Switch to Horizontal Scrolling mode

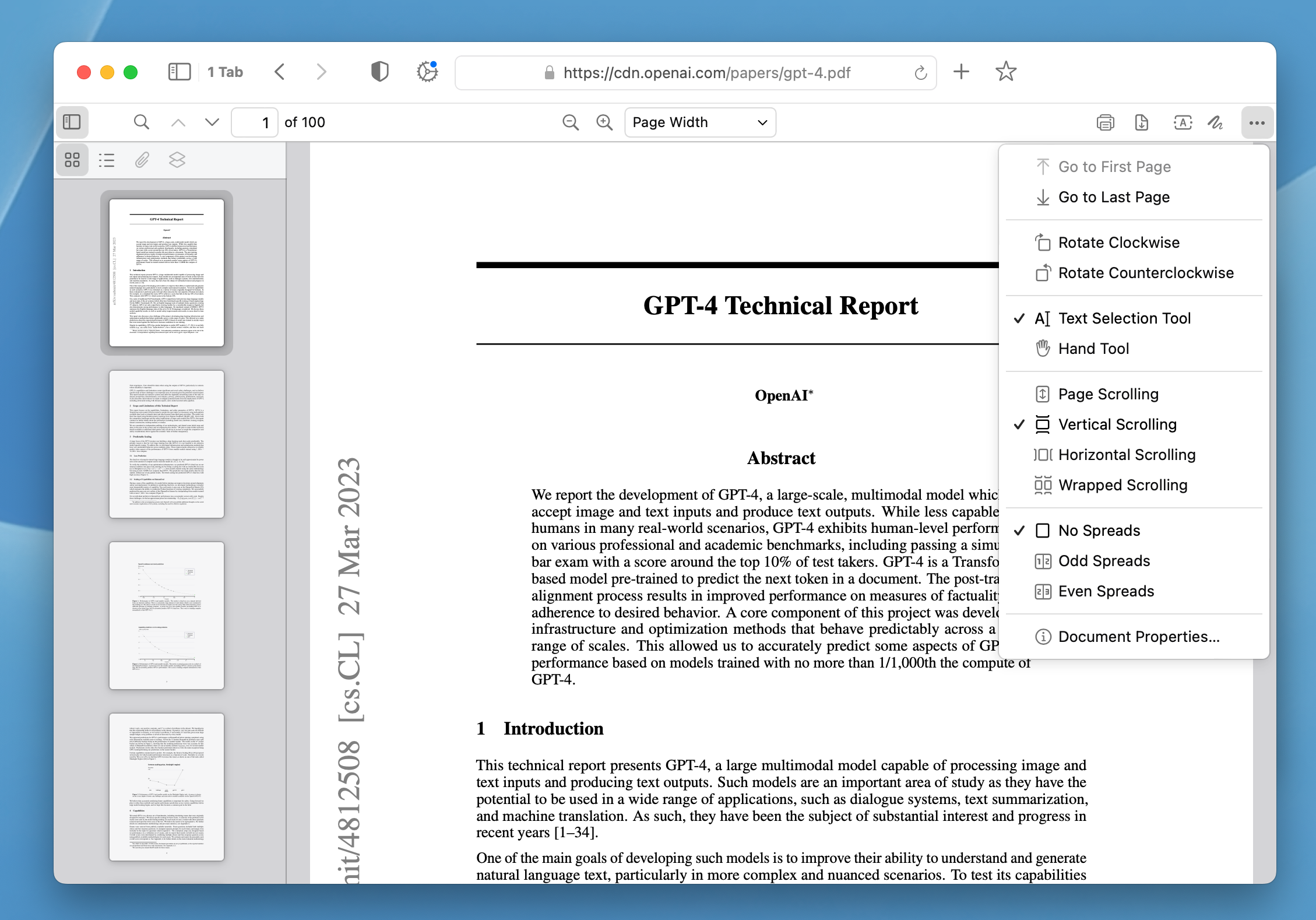1134,455
